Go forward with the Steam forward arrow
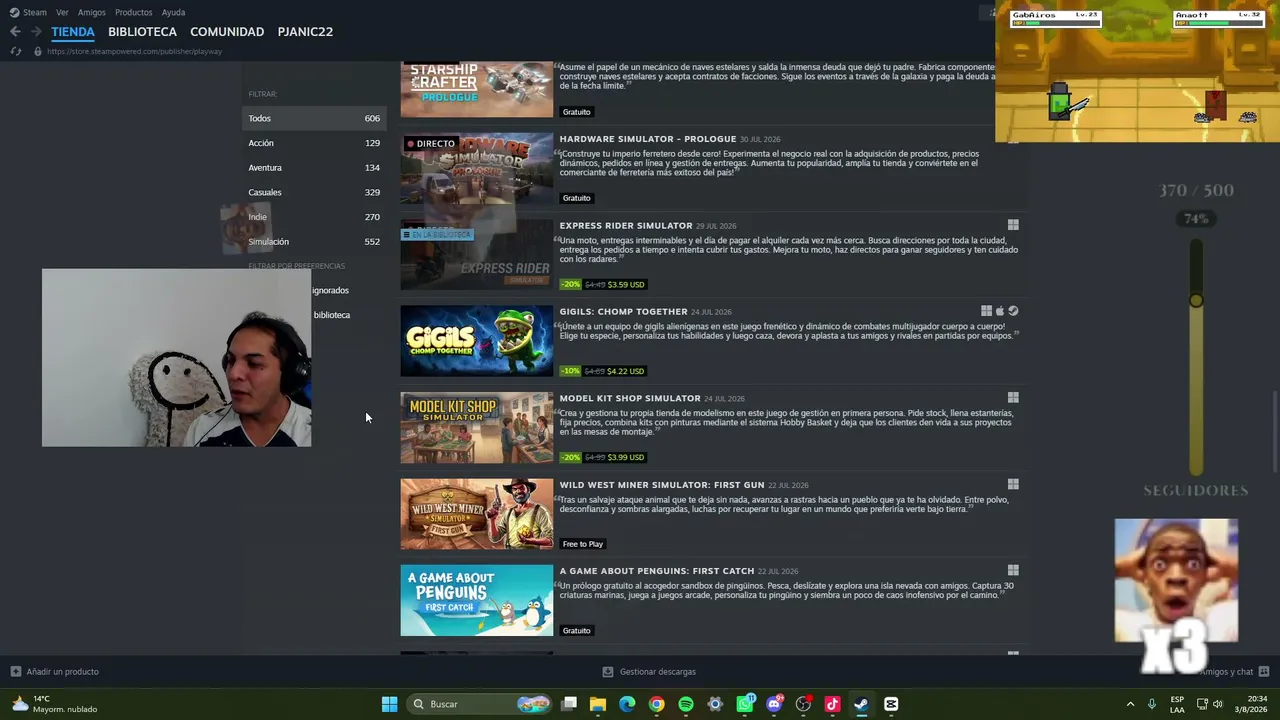The height and width of the screenshot is (720, 1280). pyautogui.click(x=37, y=32)
